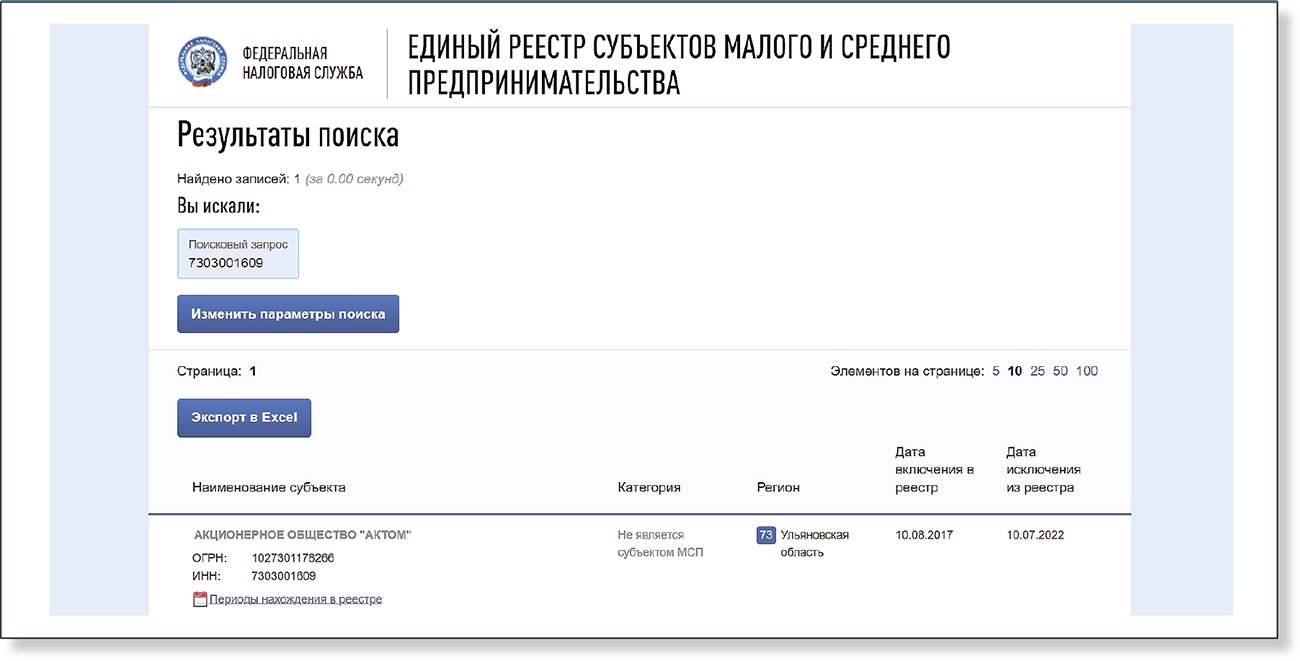Click the ЕДИНЫЙ РЕЕСТР СУБЪЕКТОВ site title
Screen dimensions: 1300x661
[678, 64]
